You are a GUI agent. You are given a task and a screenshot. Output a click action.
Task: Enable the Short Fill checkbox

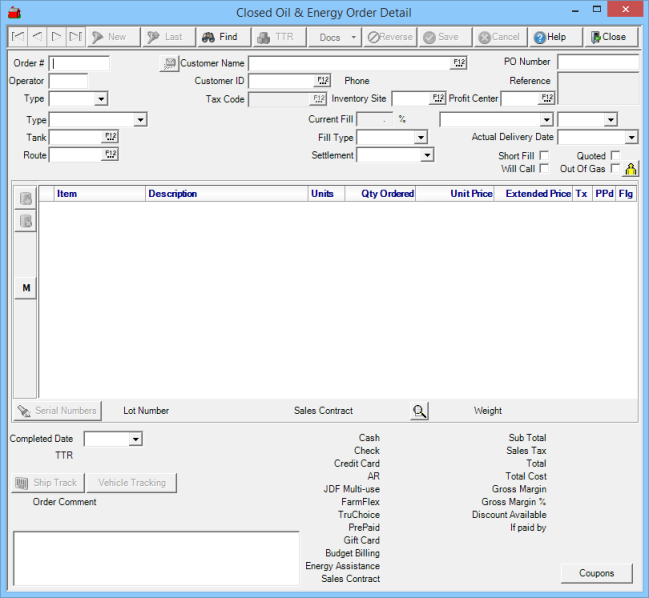544,156
